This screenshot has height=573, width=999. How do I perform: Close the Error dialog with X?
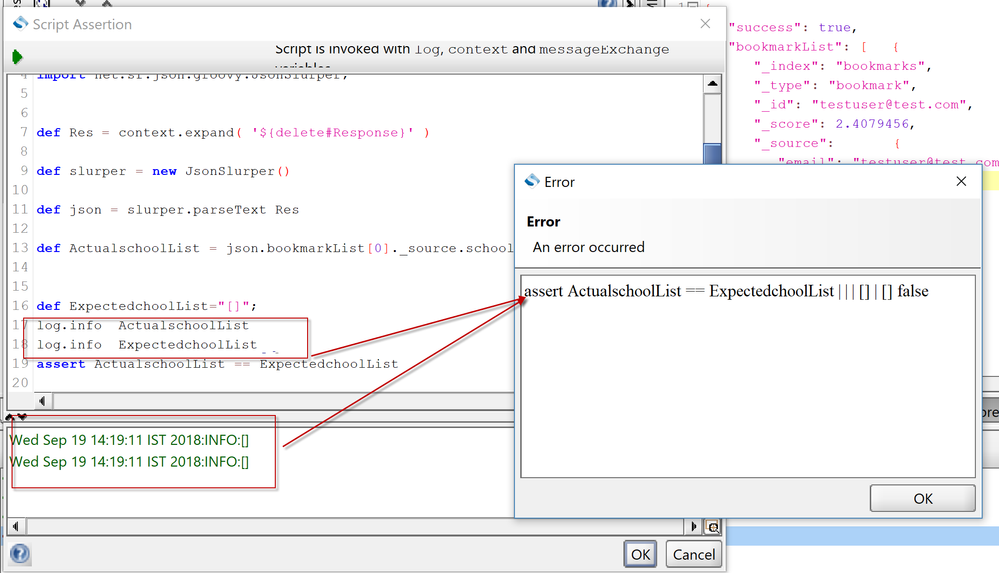(x=961, y=182)
